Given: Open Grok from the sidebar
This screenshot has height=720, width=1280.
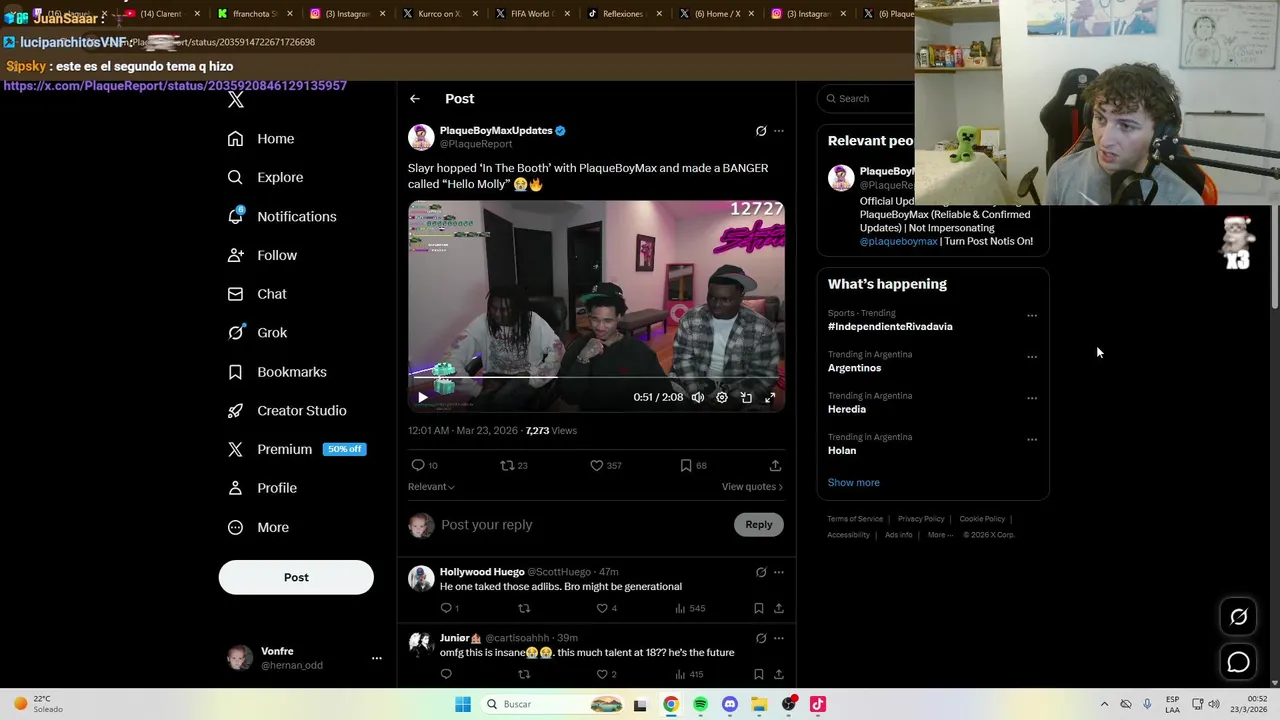Looking at the screenshot, I should tap(256, 333).
